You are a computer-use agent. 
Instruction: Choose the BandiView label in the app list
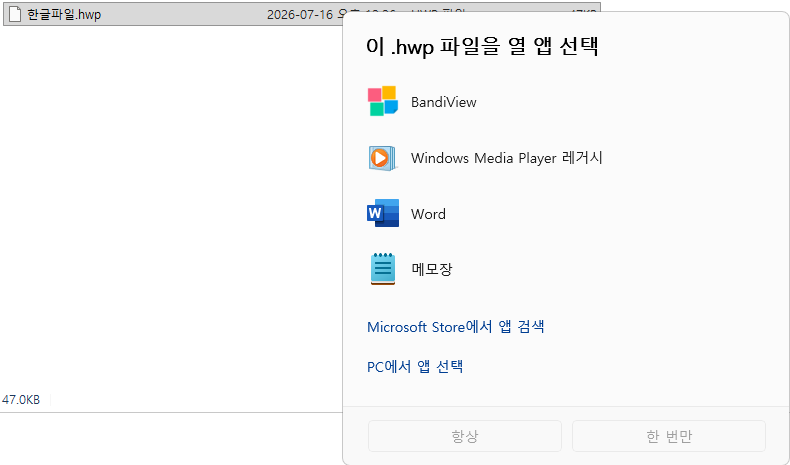pyautogui.click(x=443, y=102)
